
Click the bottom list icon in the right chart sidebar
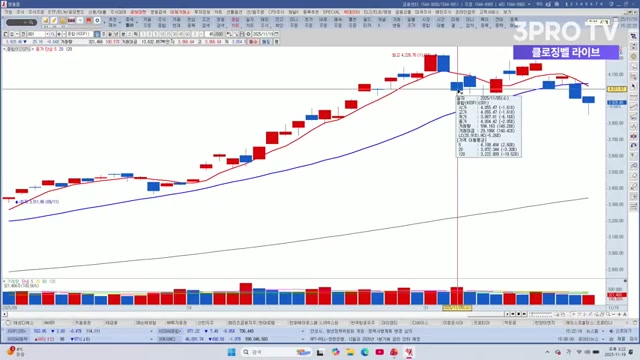(633, 207)
